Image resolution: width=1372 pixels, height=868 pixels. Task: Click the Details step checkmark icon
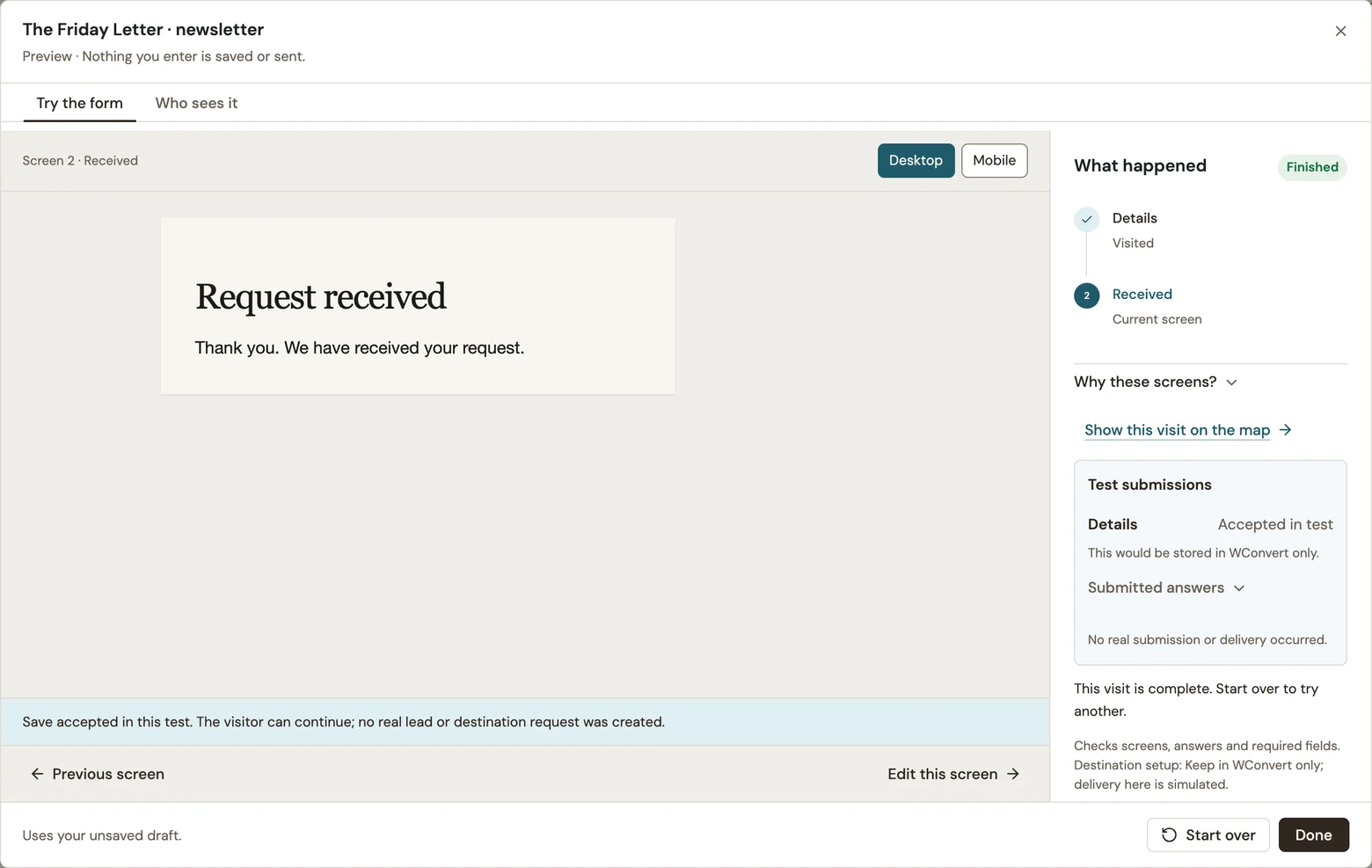(x=1087, y=219)
